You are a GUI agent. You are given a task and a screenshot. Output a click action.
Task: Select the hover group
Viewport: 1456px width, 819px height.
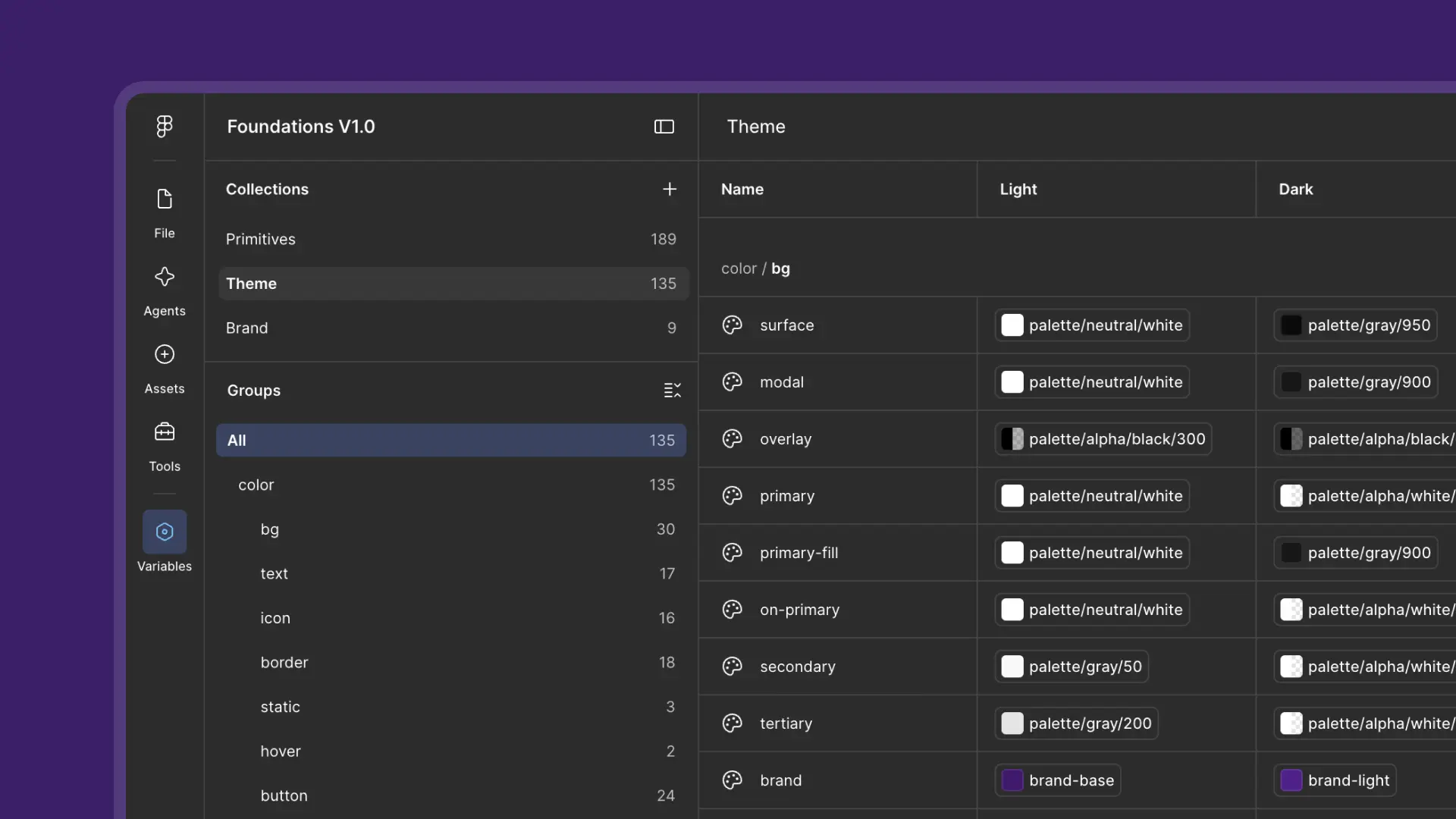451,751
